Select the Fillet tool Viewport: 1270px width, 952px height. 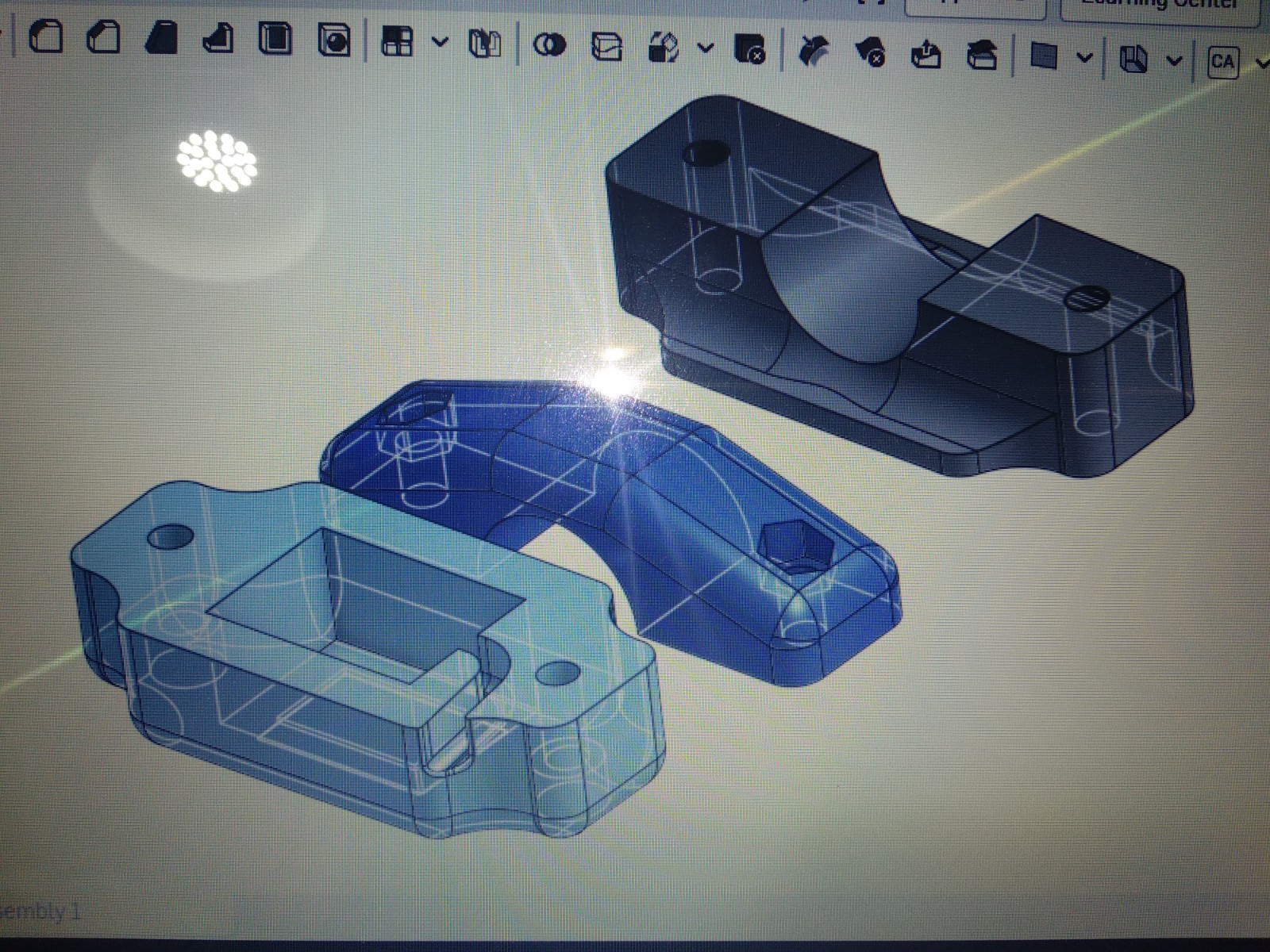(x=47, y=38)
